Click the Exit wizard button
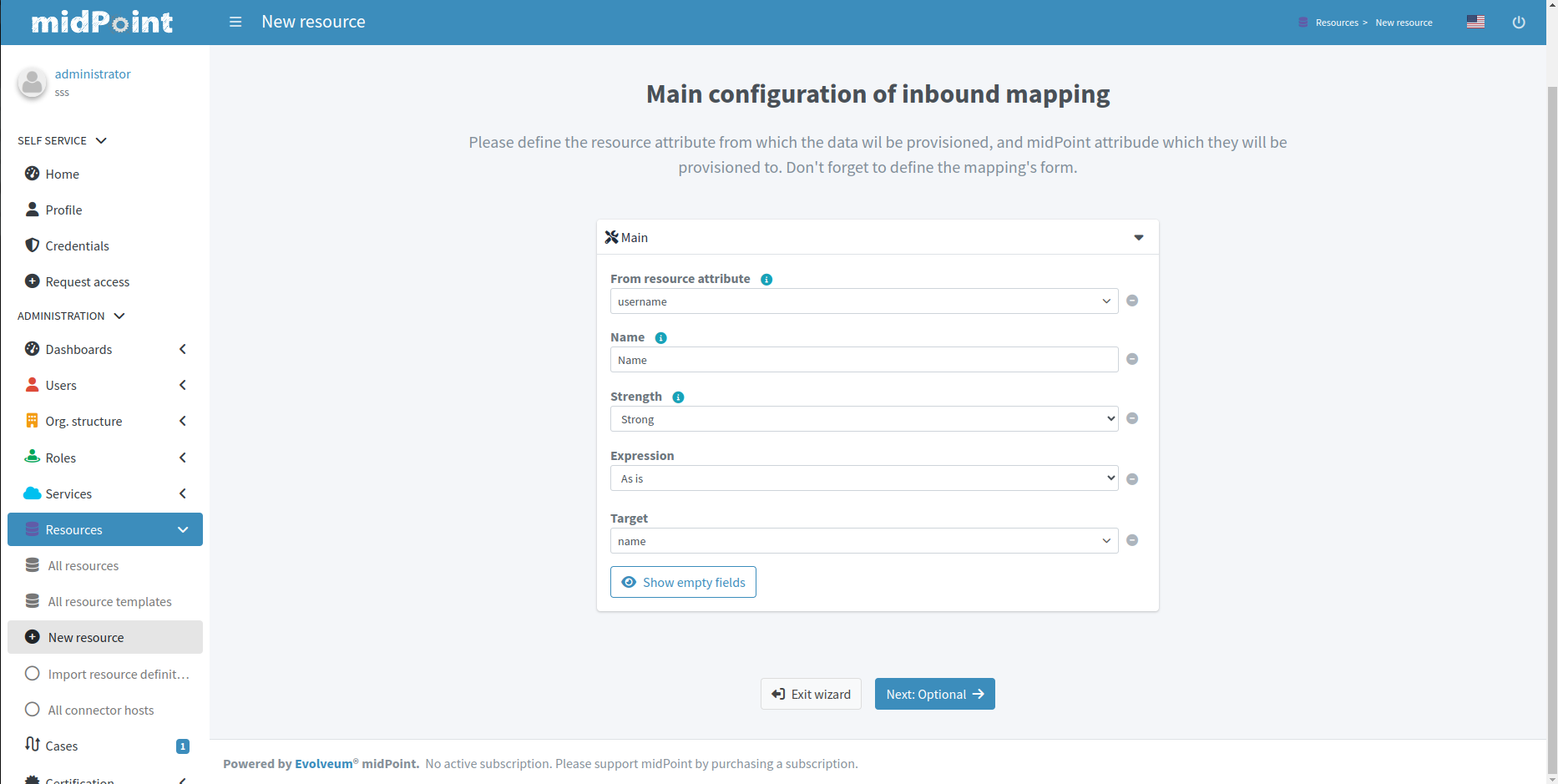1558x784 pixels. pyautogui.click(x=811, y=694)
